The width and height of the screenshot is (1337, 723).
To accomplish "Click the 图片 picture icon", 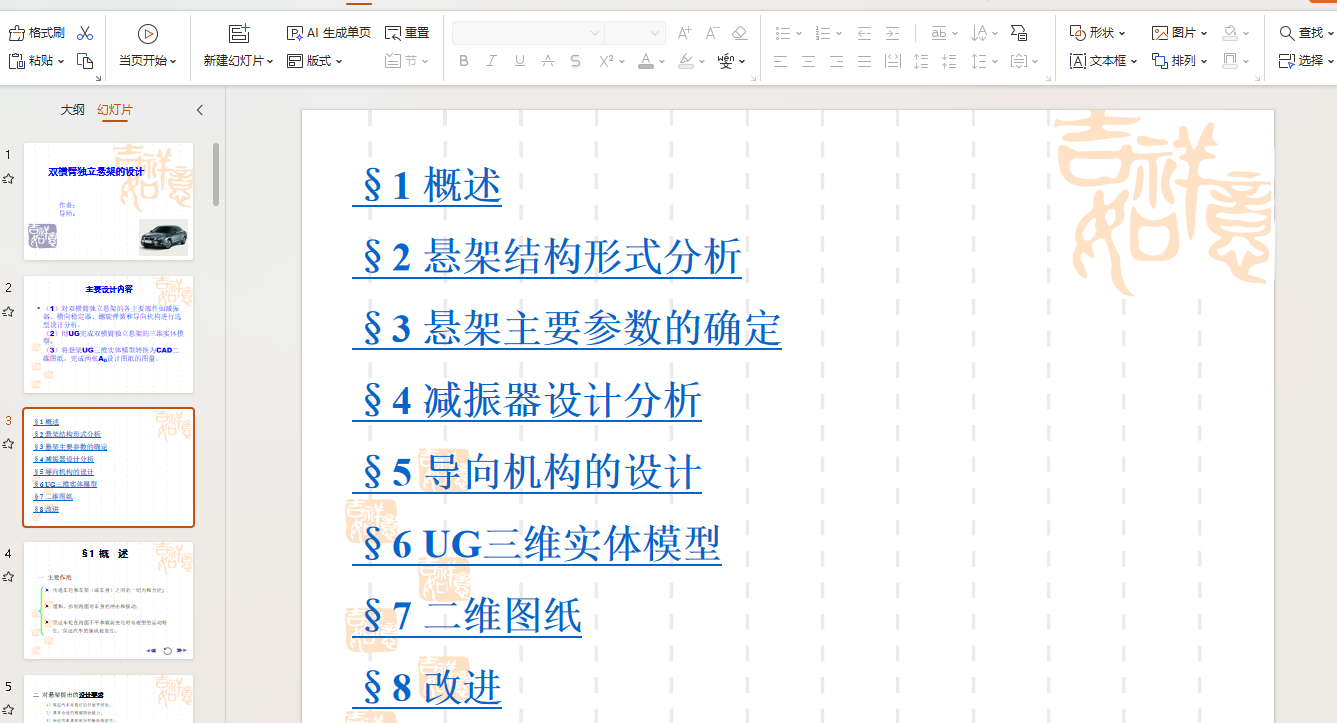I will tap(1160, 33).
